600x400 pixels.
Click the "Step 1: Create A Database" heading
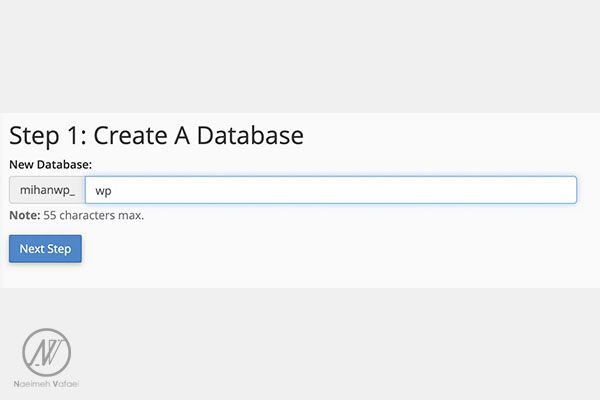tap(156, 136)
